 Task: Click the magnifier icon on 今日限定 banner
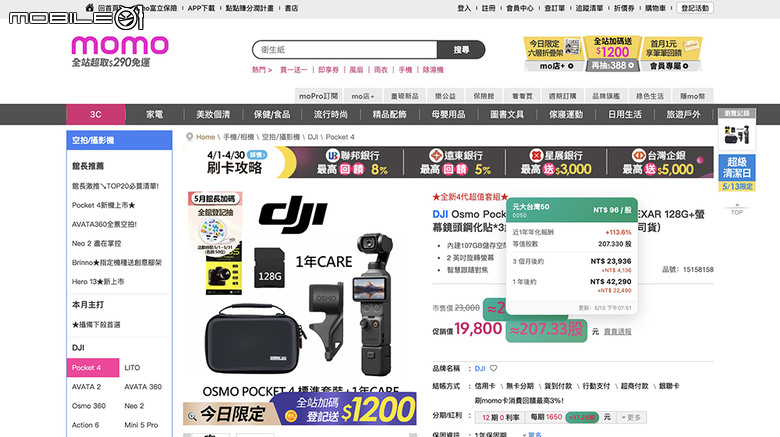192,416
